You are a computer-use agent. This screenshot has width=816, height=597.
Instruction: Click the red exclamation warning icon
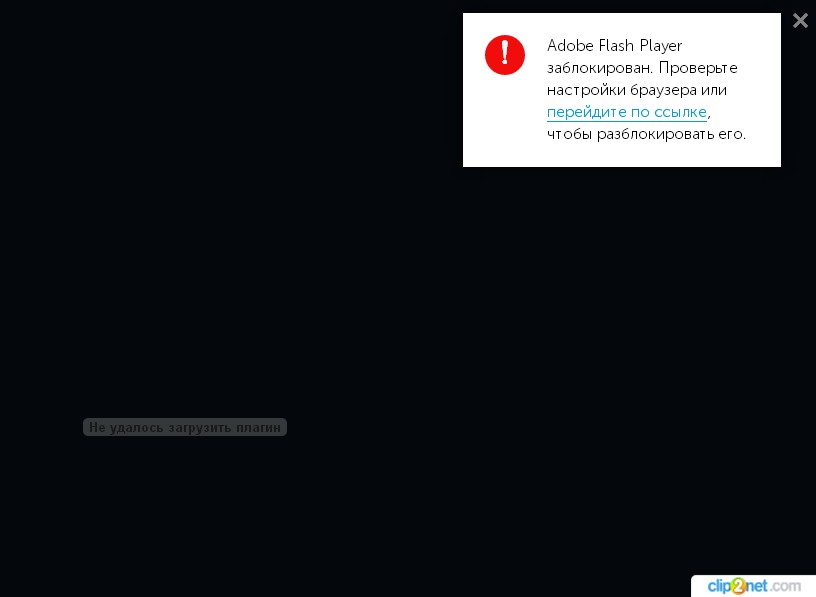505,55
